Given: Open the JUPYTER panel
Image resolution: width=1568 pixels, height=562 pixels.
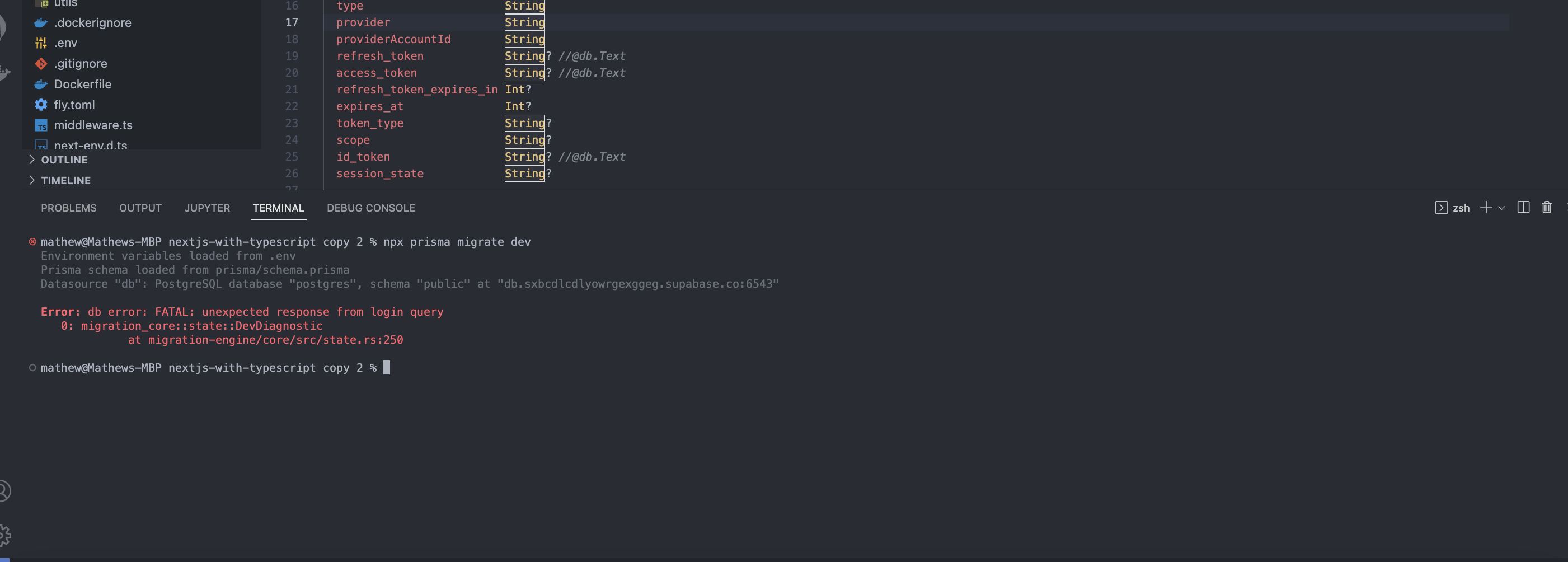Looking at the screenshot, I should click(207, 208).
